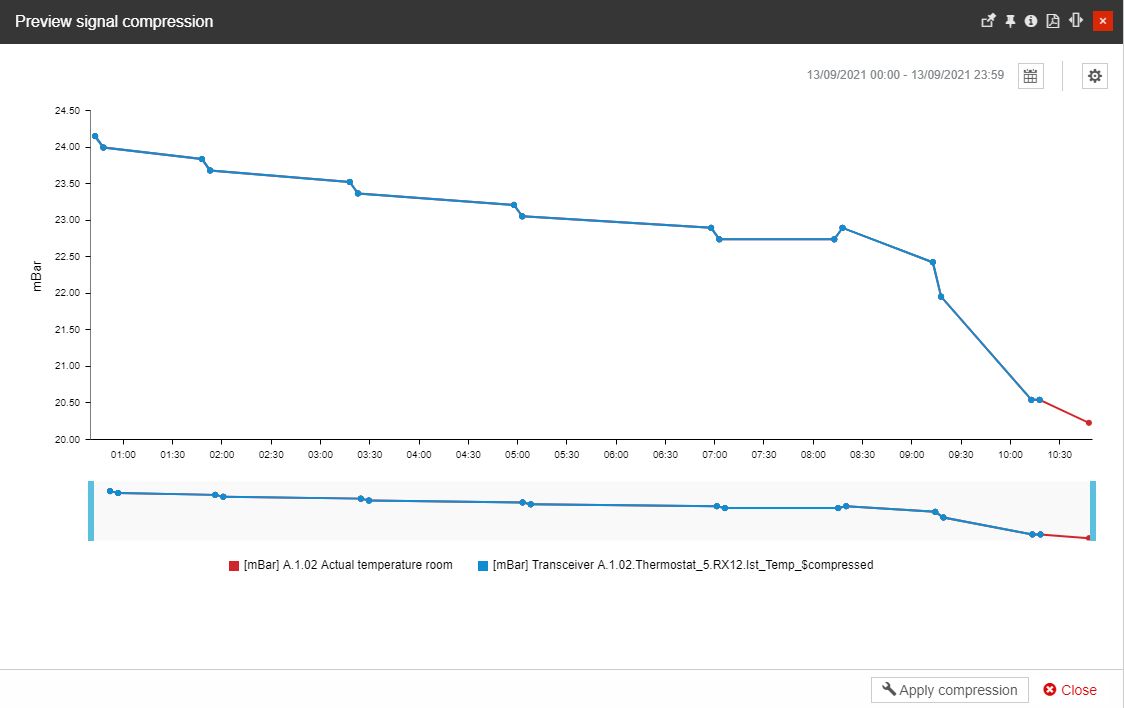Click the red Close link at bottom

click(x=1069, y=690)
